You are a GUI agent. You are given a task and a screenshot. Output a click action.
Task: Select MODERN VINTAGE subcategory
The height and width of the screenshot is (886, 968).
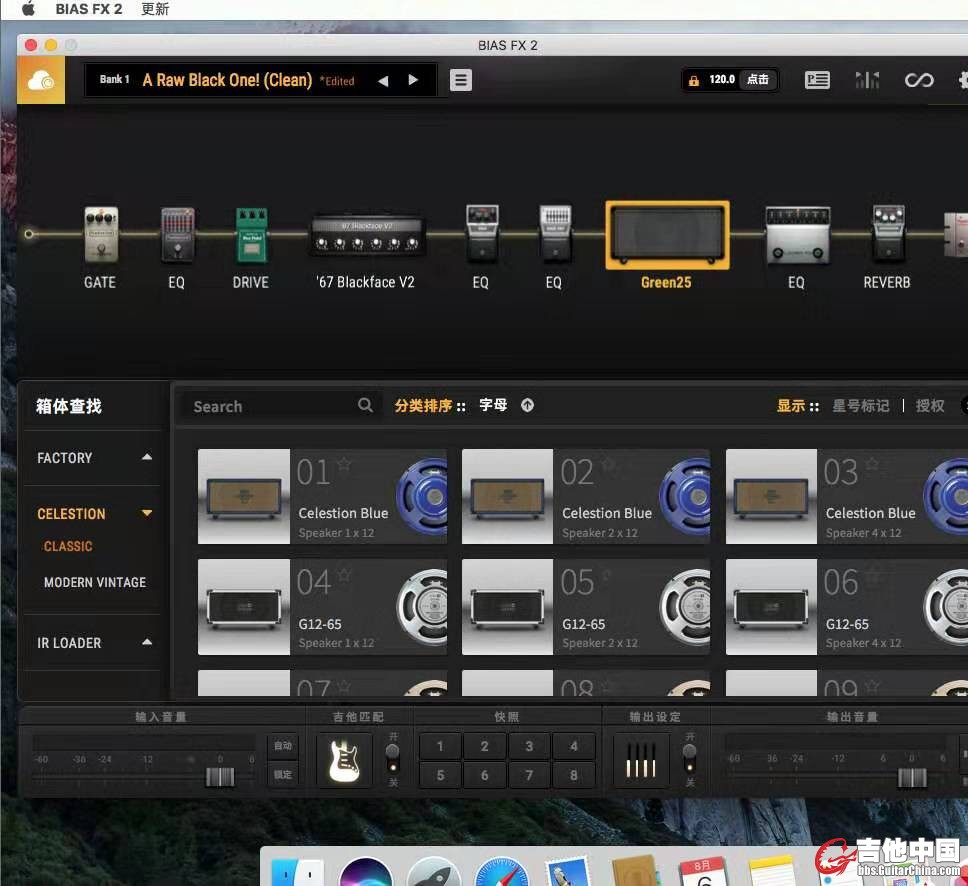coord(95,582)
